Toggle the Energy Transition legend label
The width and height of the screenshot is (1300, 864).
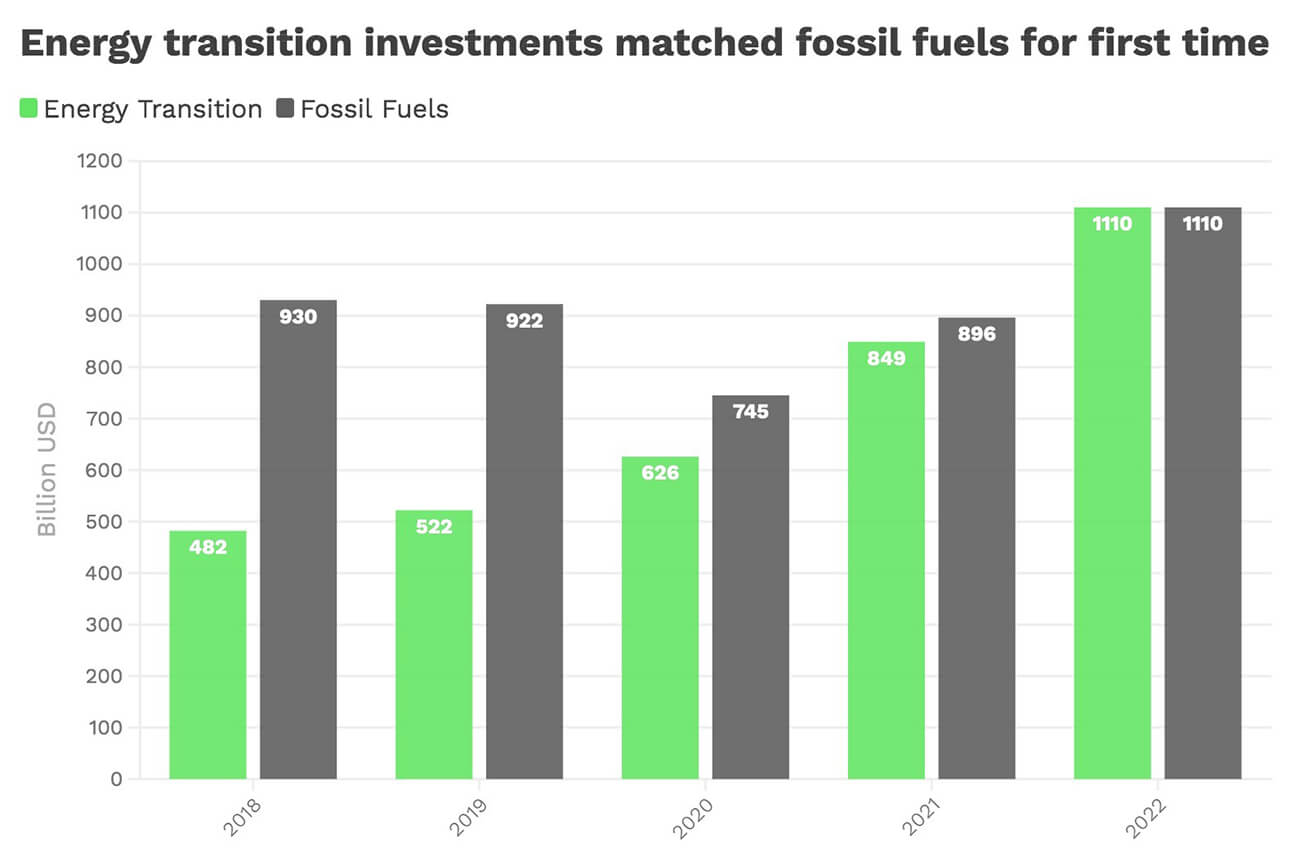(x=152, y=109)
